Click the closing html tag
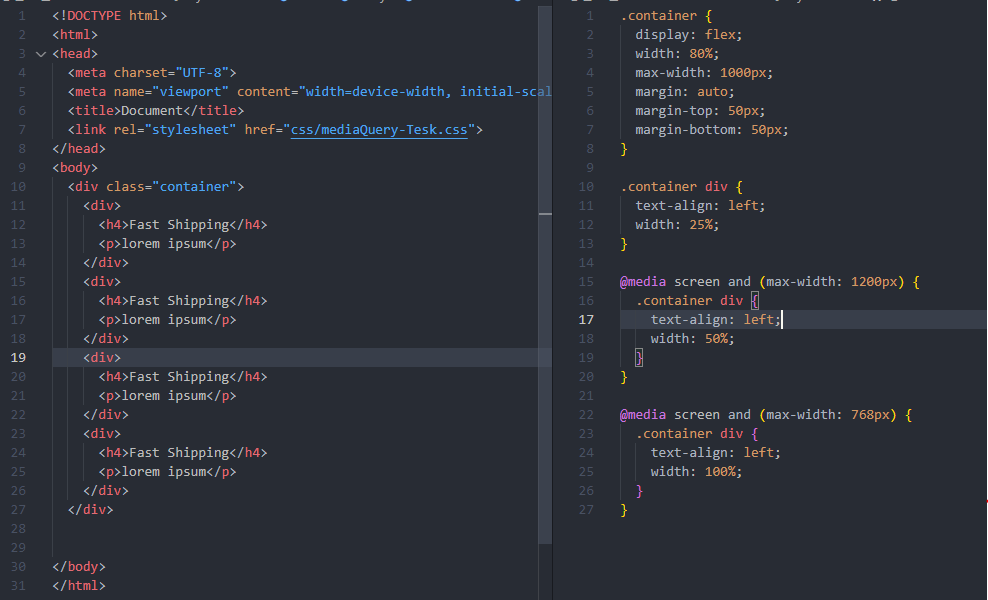This screenshot has width=988, height=600. point(79,586)
